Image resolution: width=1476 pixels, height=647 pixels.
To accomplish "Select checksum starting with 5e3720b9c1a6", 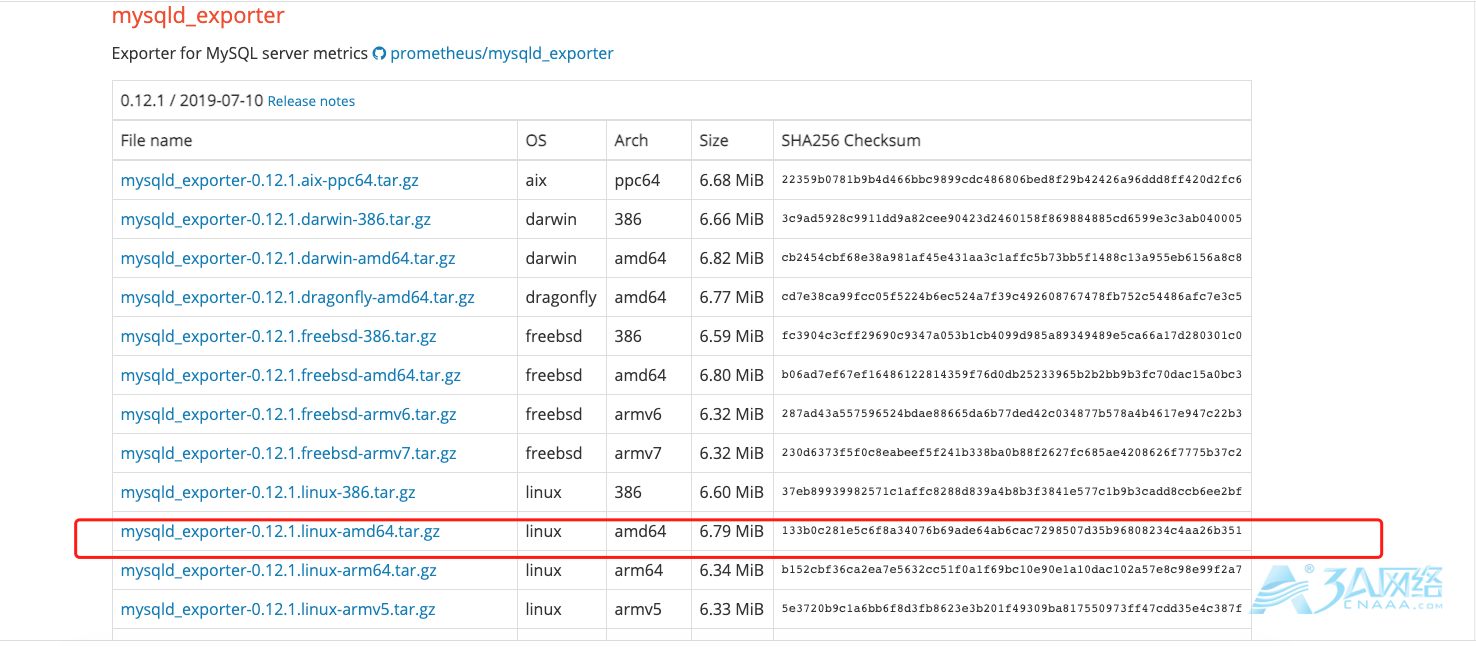I will click(x=1011, y=609).
